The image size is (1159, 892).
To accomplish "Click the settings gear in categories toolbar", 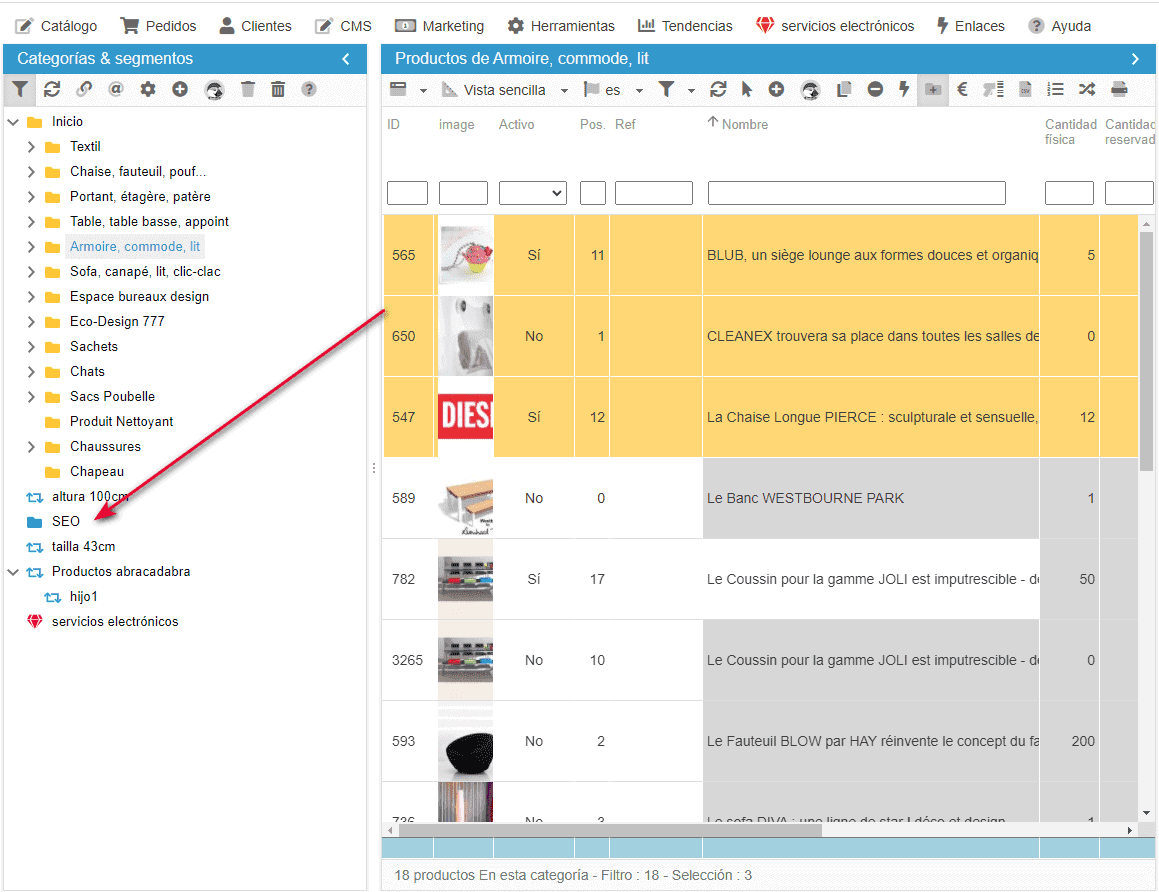I will 148,90.
